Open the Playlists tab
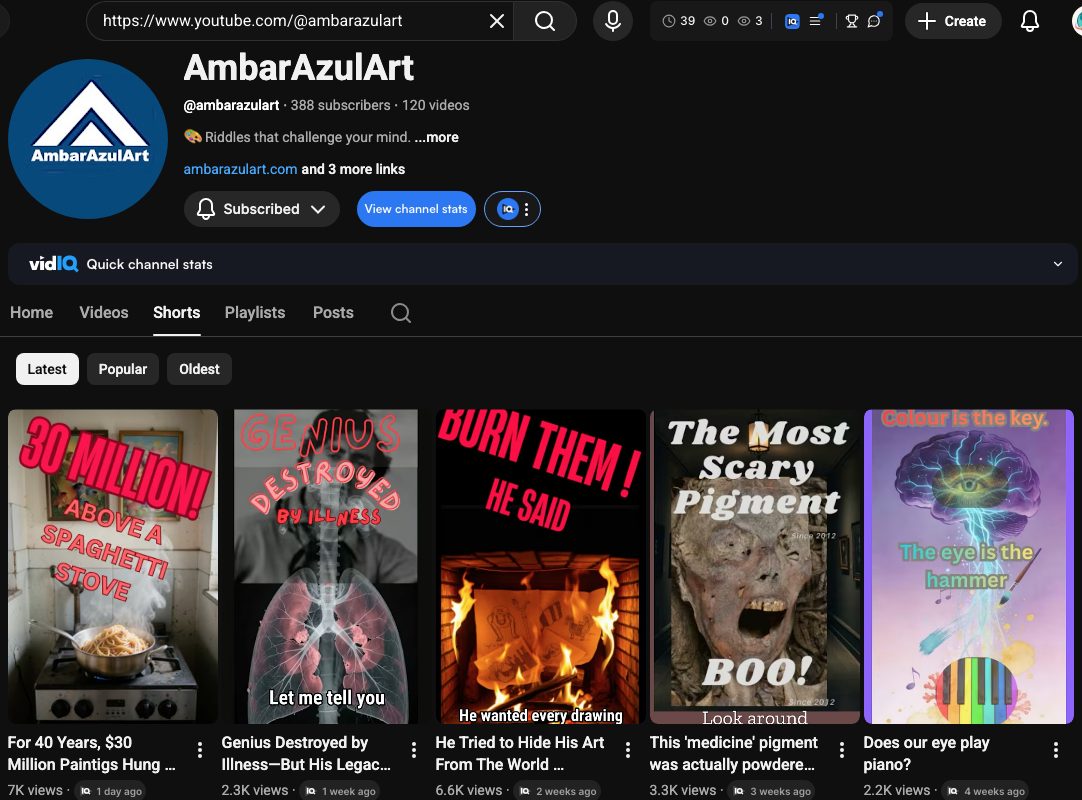Image resolution: width=1082 pixels, height=800 pixels. [255, 313]
